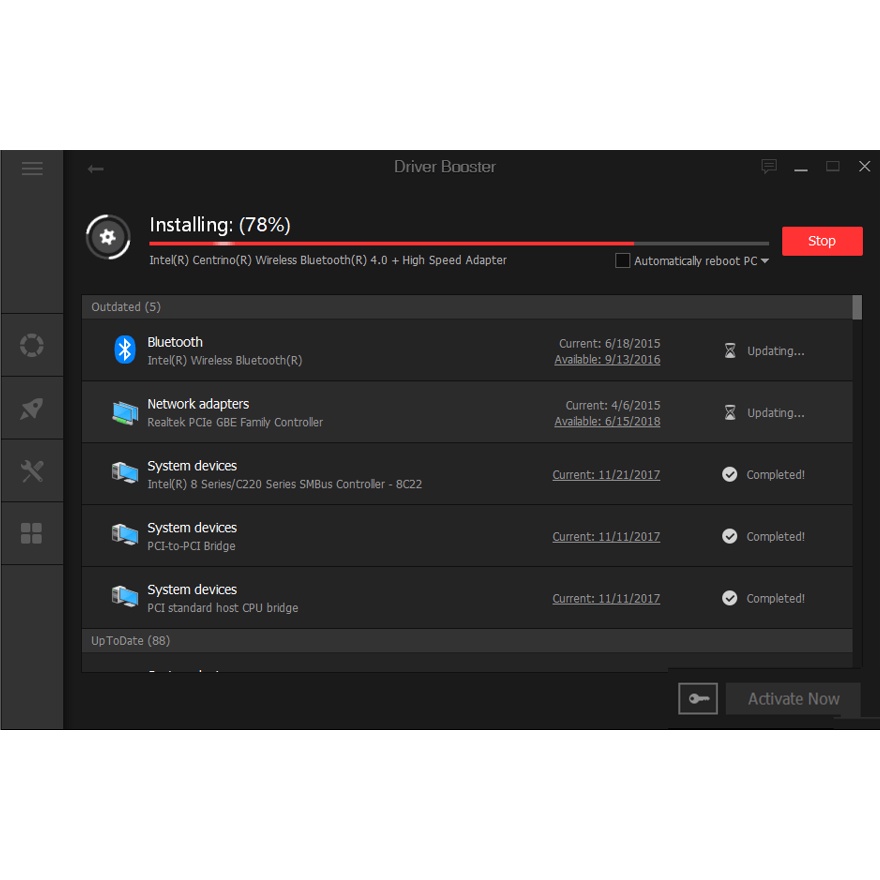This screenshot has width=880, height=880.
Task: Click the Bluetooth device icon for Wireless Bluetooth
Action: [124, 349]
